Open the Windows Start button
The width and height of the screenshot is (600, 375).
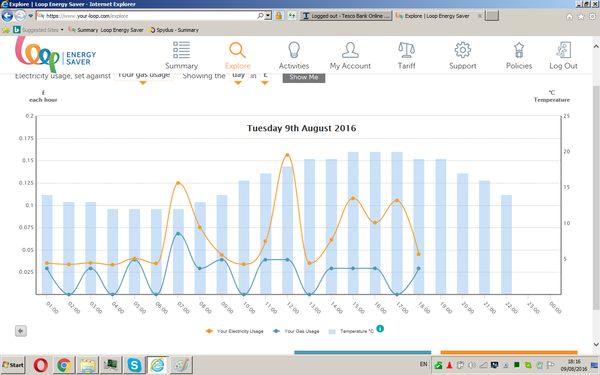tap(13, 365)
